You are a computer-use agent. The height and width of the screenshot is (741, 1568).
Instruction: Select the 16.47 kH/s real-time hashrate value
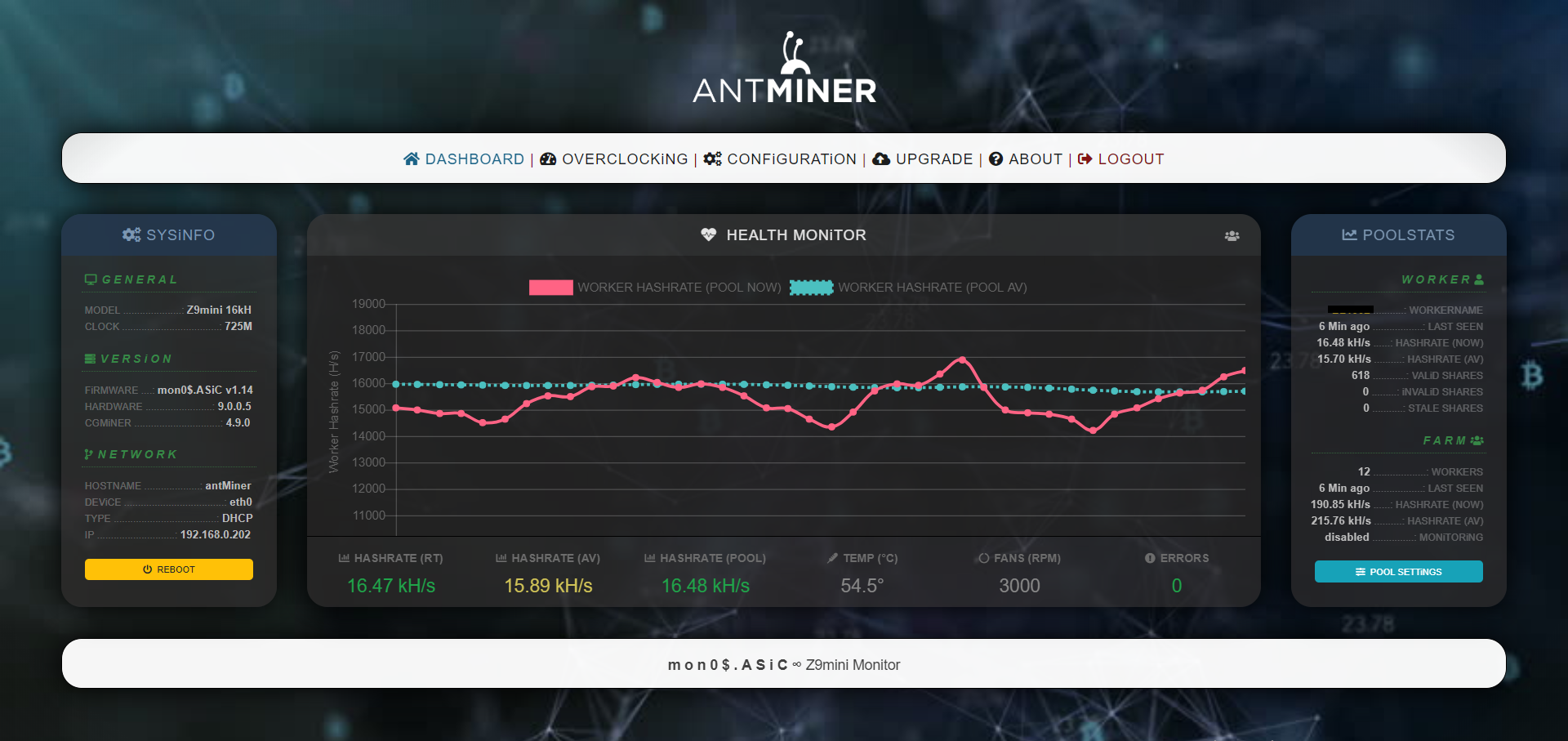point(391,586)
